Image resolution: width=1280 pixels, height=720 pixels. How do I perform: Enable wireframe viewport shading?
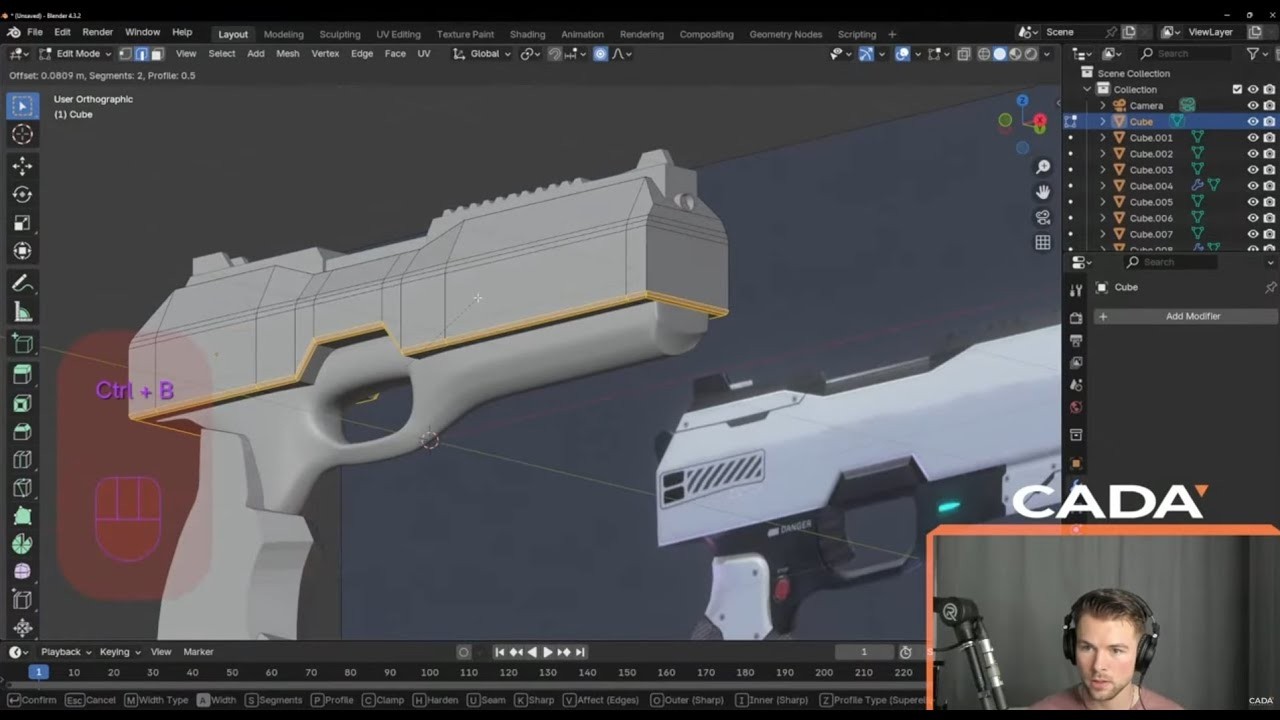tap(984, 54)
